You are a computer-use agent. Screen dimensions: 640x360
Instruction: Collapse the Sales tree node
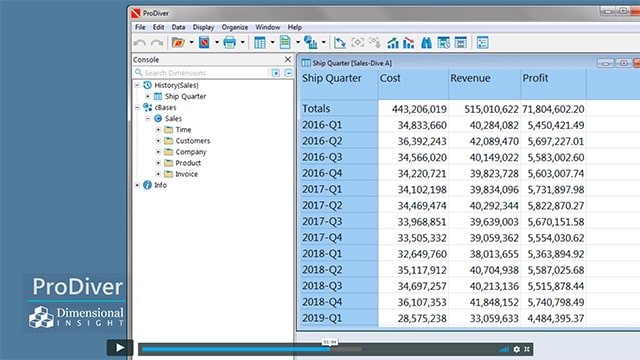(x=148, y=118)
